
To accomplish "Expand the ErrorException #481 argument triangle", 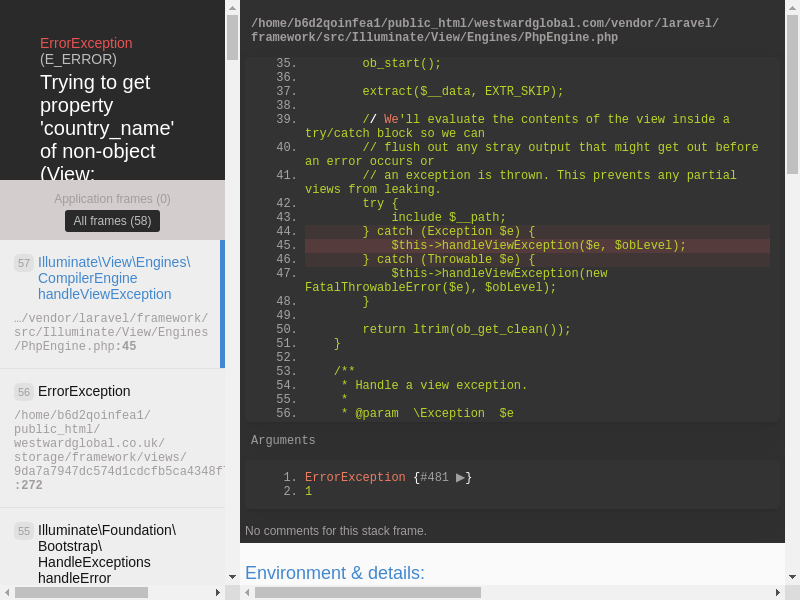I will pos(460,478).
